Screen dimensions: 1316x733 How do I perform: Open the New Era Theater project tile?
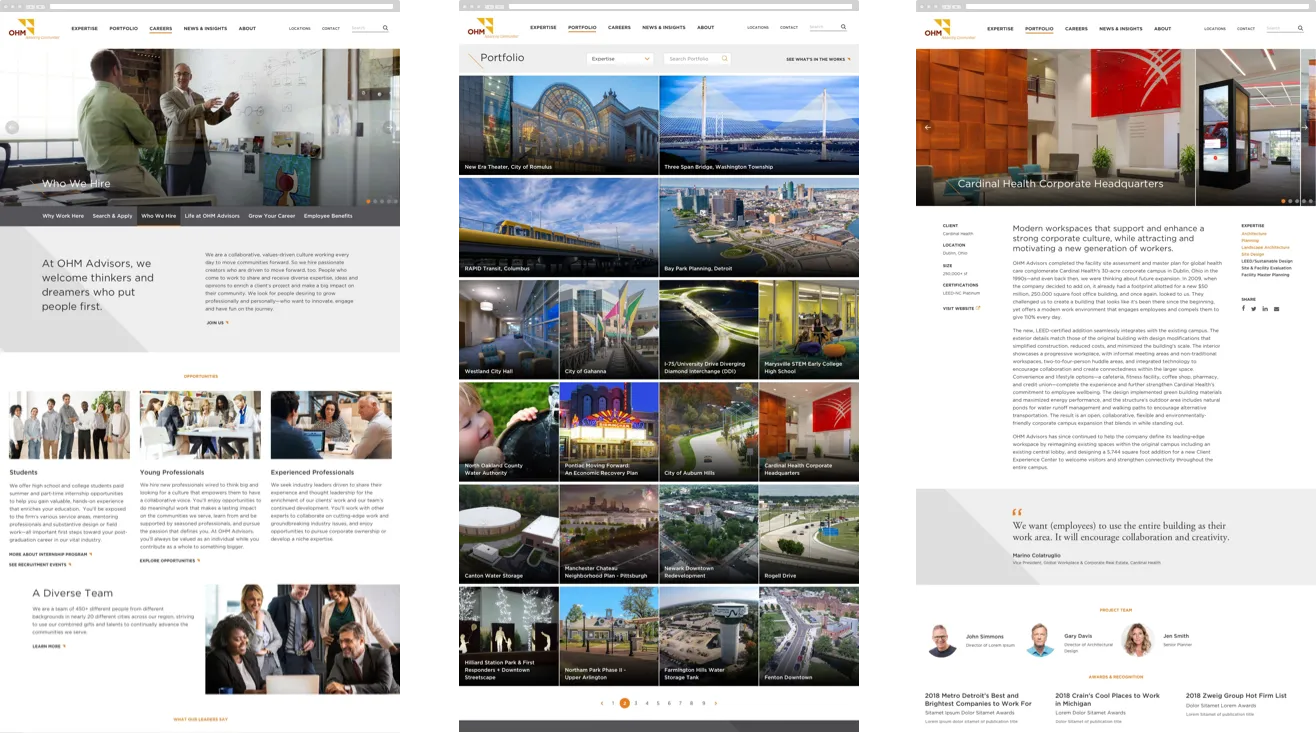pyautogui.click(x=559, y=125)
